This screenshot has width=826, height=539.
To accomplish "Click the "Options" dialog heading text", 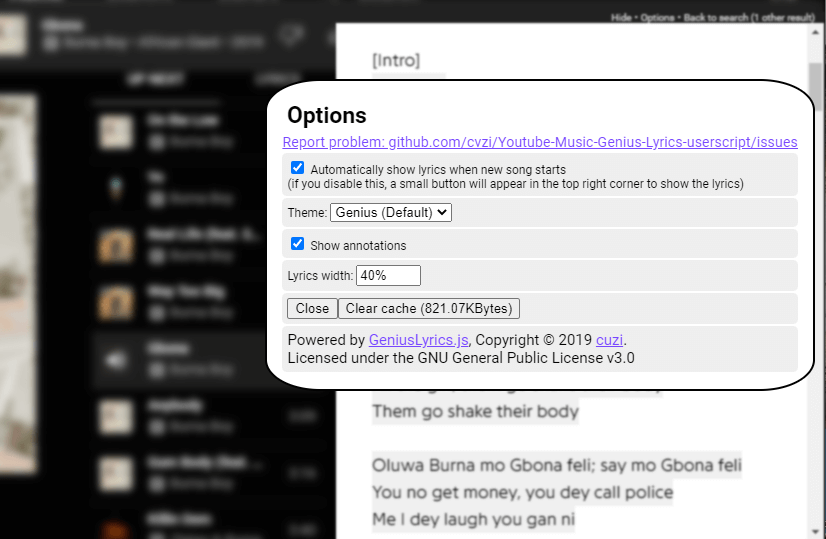I will click(x=327, y=115).
